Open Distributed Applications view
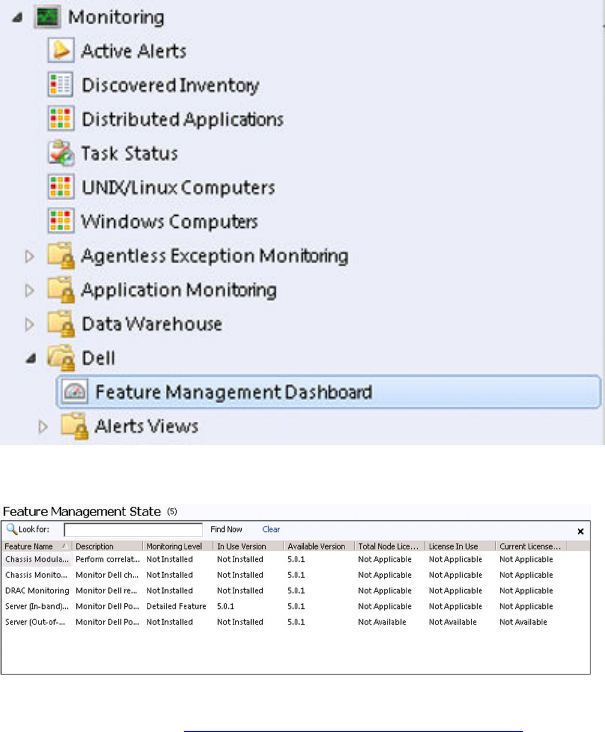 (183, 120)
